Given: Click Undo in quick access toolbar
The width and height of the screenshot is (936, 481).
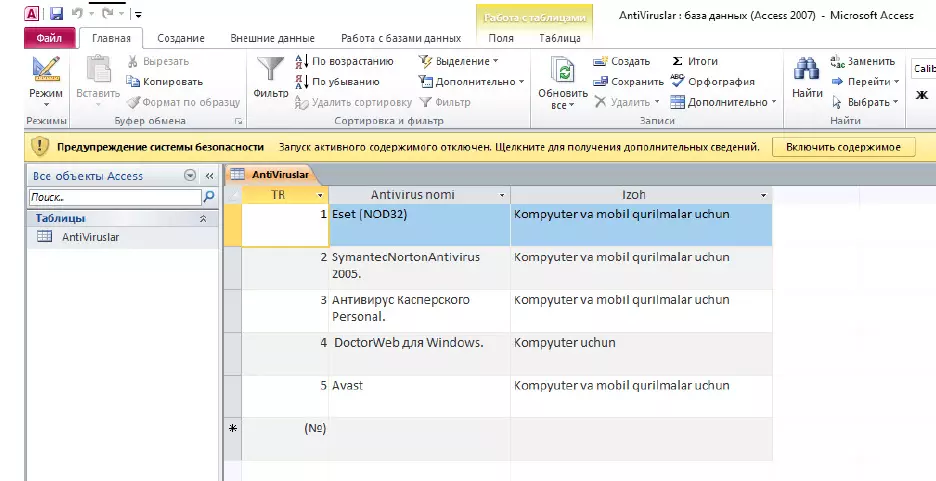Looking at the screenshot, I should (77, 13).
